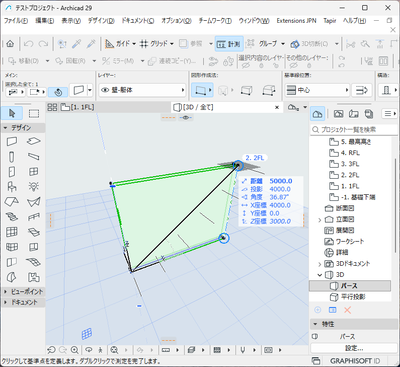Close the [3D / 全て] tab
400x367 pixels.
(x=277, y=107)
